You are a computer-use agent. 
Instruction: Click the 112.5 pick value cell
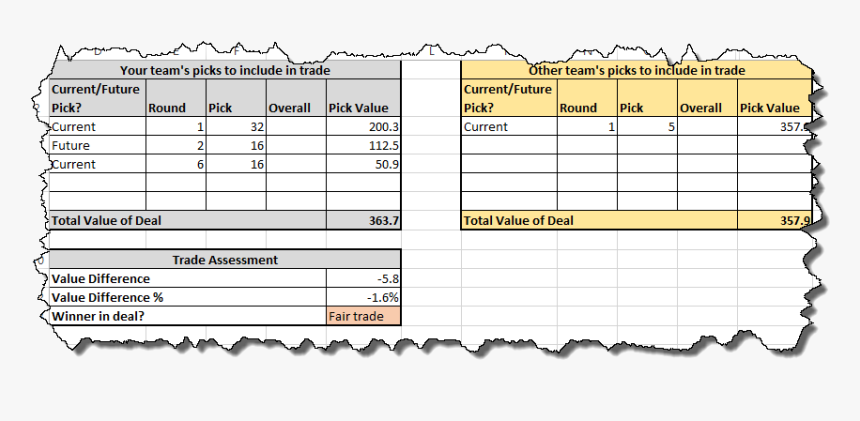point(363,146)
